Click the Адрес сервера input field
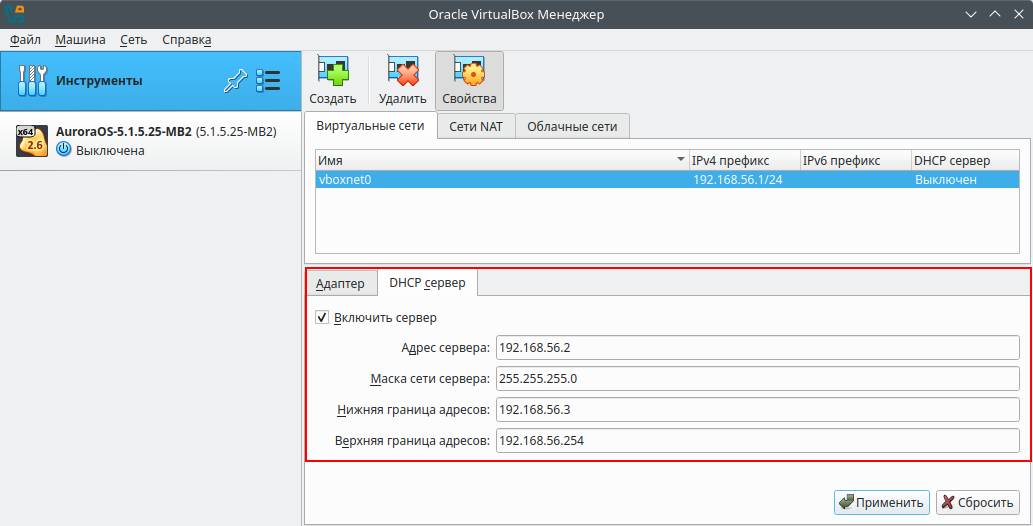The height and width of the screenshot is (526, 1033). (x=756, y=348)
